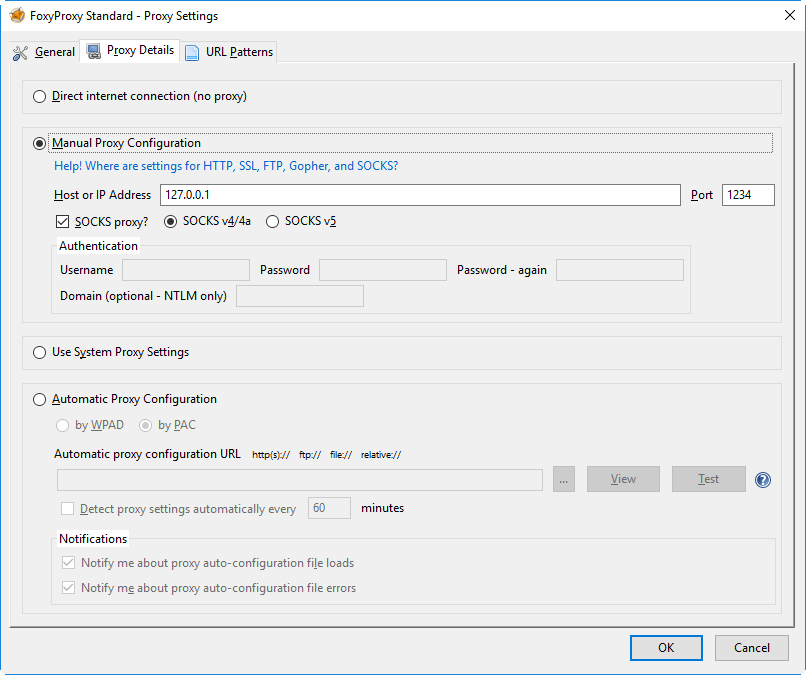
Task: Enable Detect proxy settings automatically checkbox
Action: click(x=67, y=508)
